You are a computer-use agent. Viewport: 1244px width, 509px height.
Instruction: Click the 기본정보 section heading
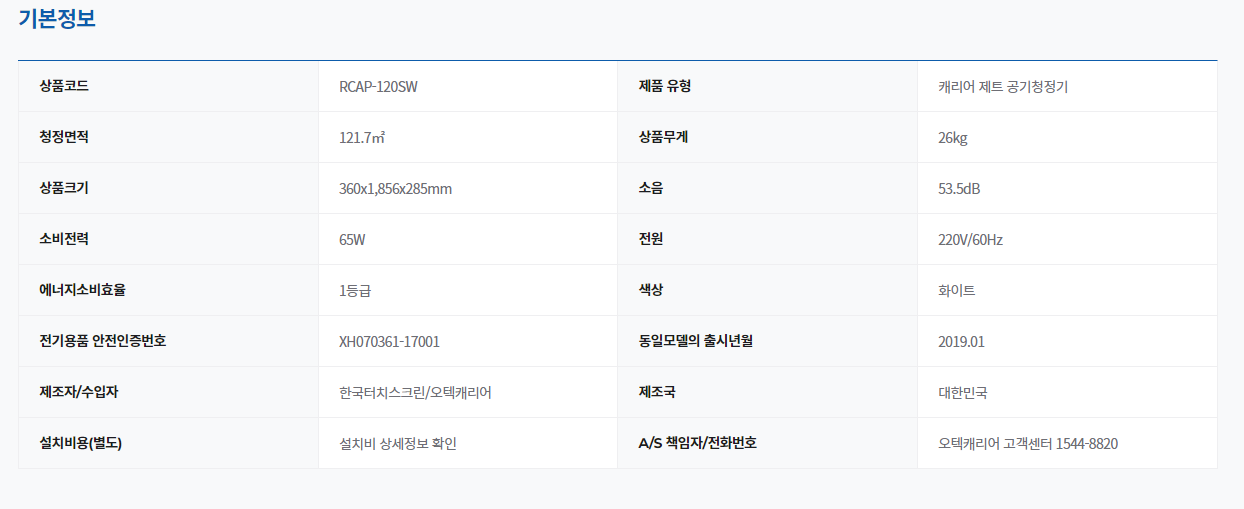[57, 18]
